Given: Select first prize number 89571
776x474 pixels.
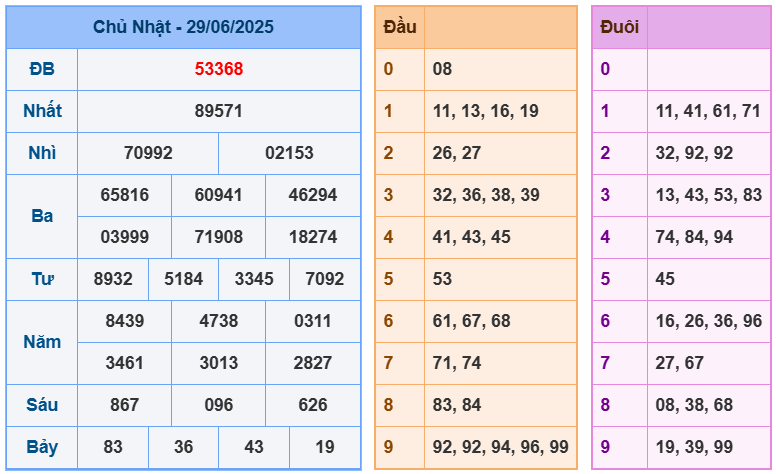Looking at the screenshot, I should (218, 111).
